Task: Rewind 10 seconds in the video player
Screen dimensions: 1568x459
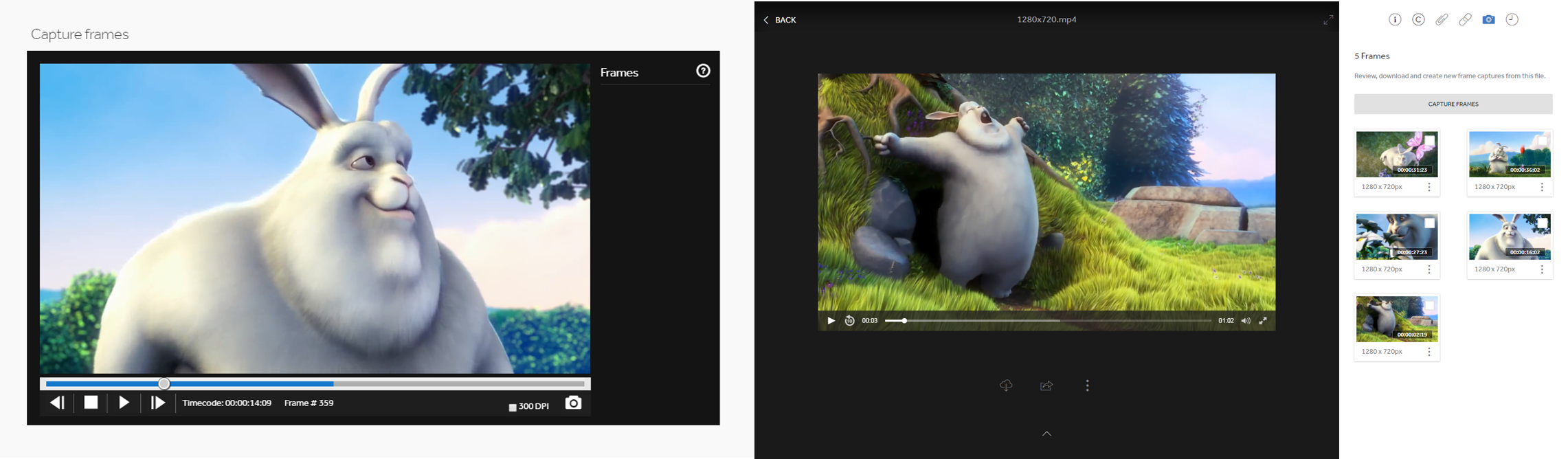Action: pyautogui.click(x=850, y=321)
